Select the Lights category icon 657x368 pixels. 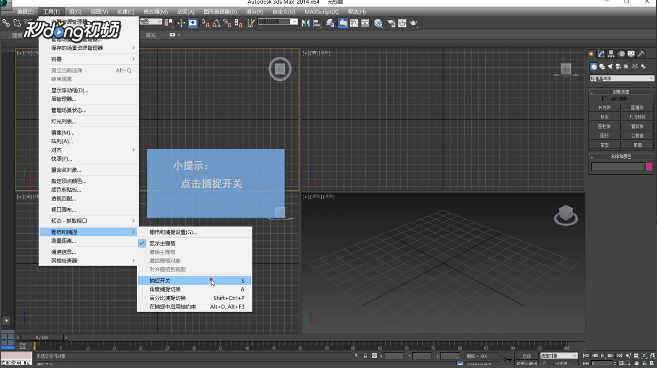[610, 66]
